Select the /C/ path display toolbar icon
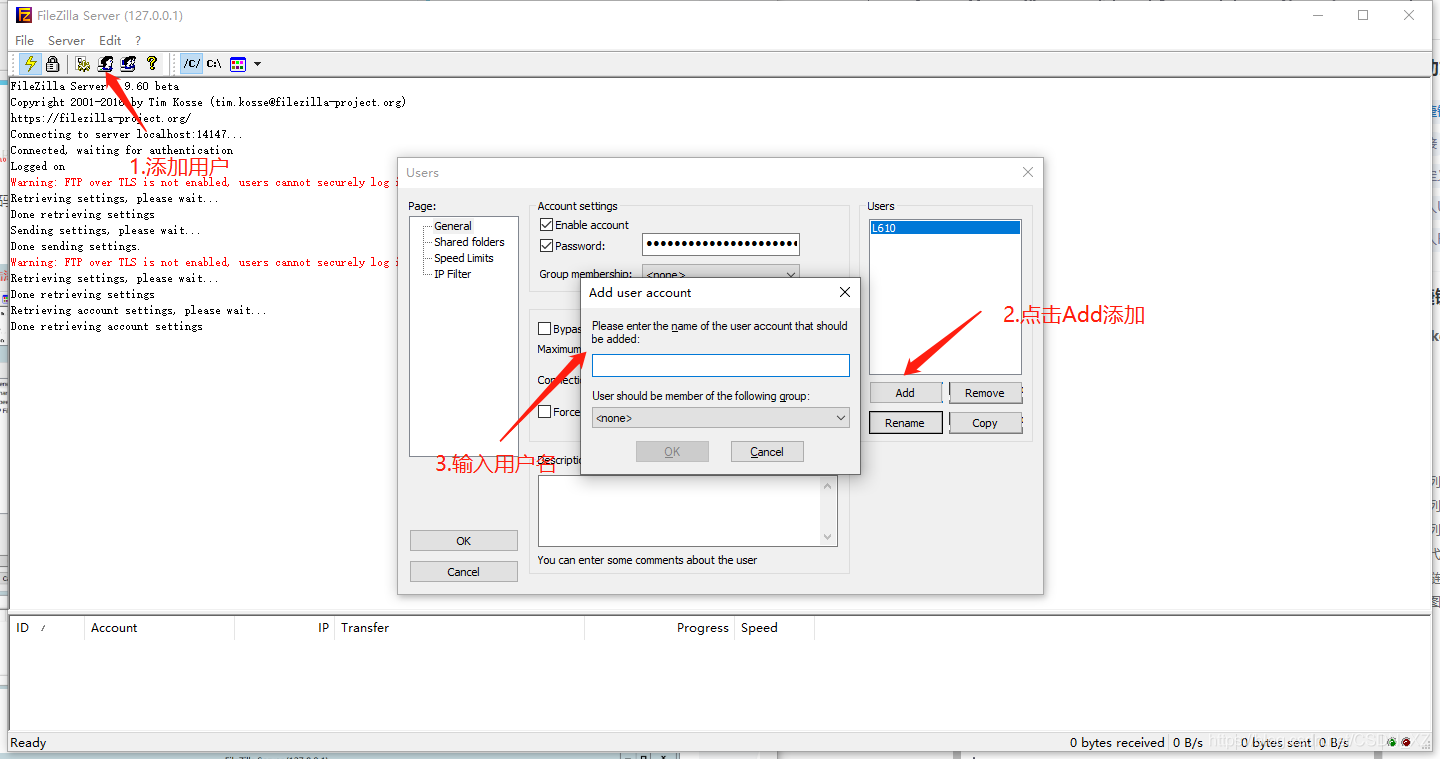This screenshot has height=759, width=1440. [191, 64]
